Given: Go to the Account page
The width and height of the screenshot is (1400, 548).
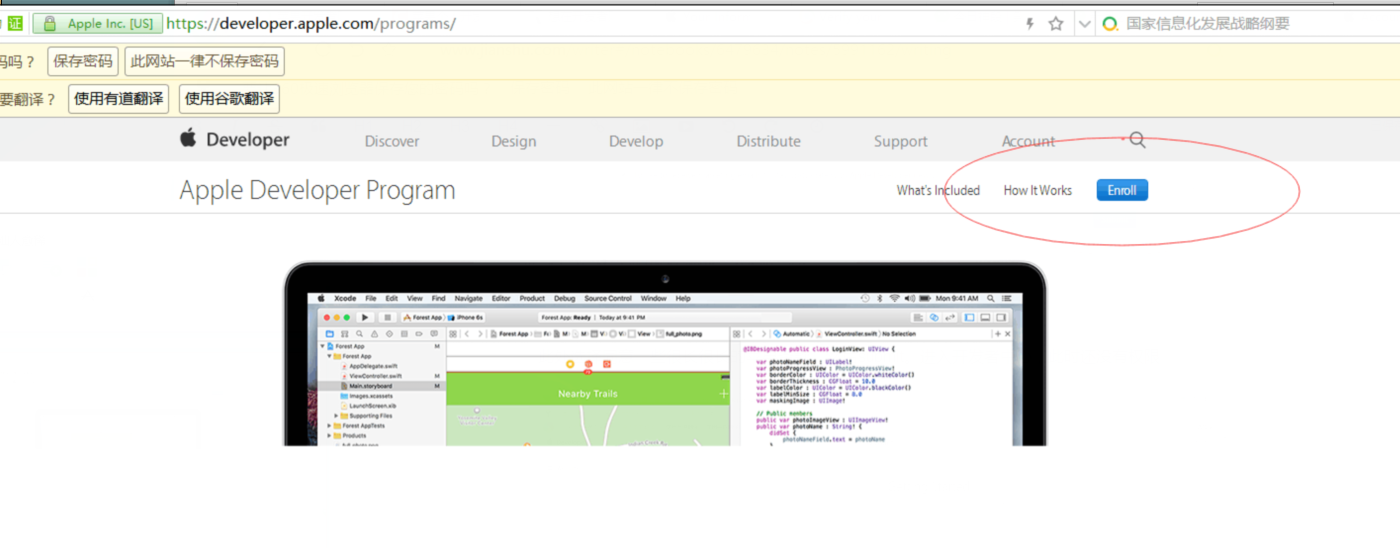Looking at the screenshot, I should [1029, 141].
